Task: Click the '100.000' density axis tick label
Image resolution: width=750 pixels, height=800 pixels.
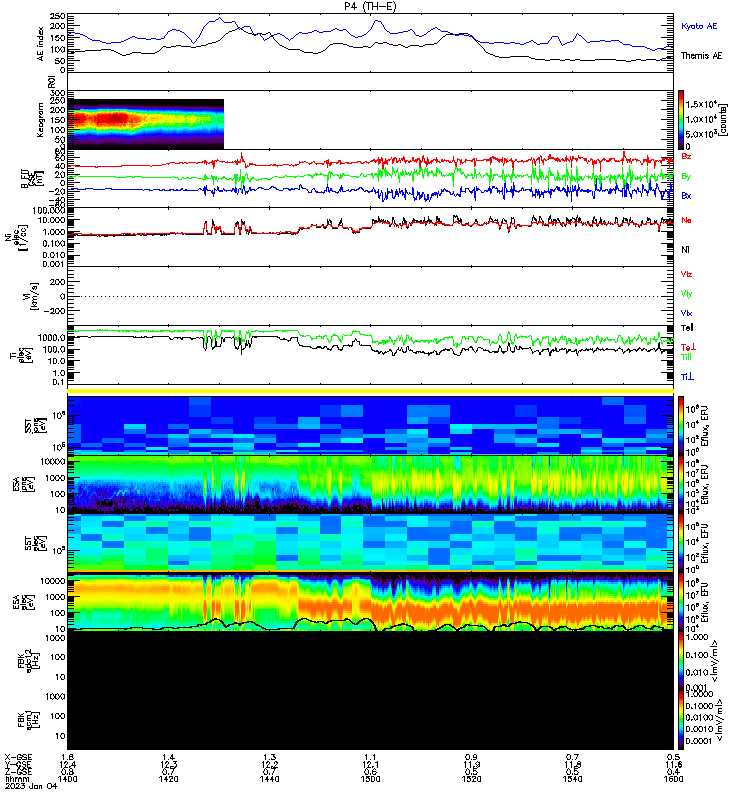Action: pos(48,210)
